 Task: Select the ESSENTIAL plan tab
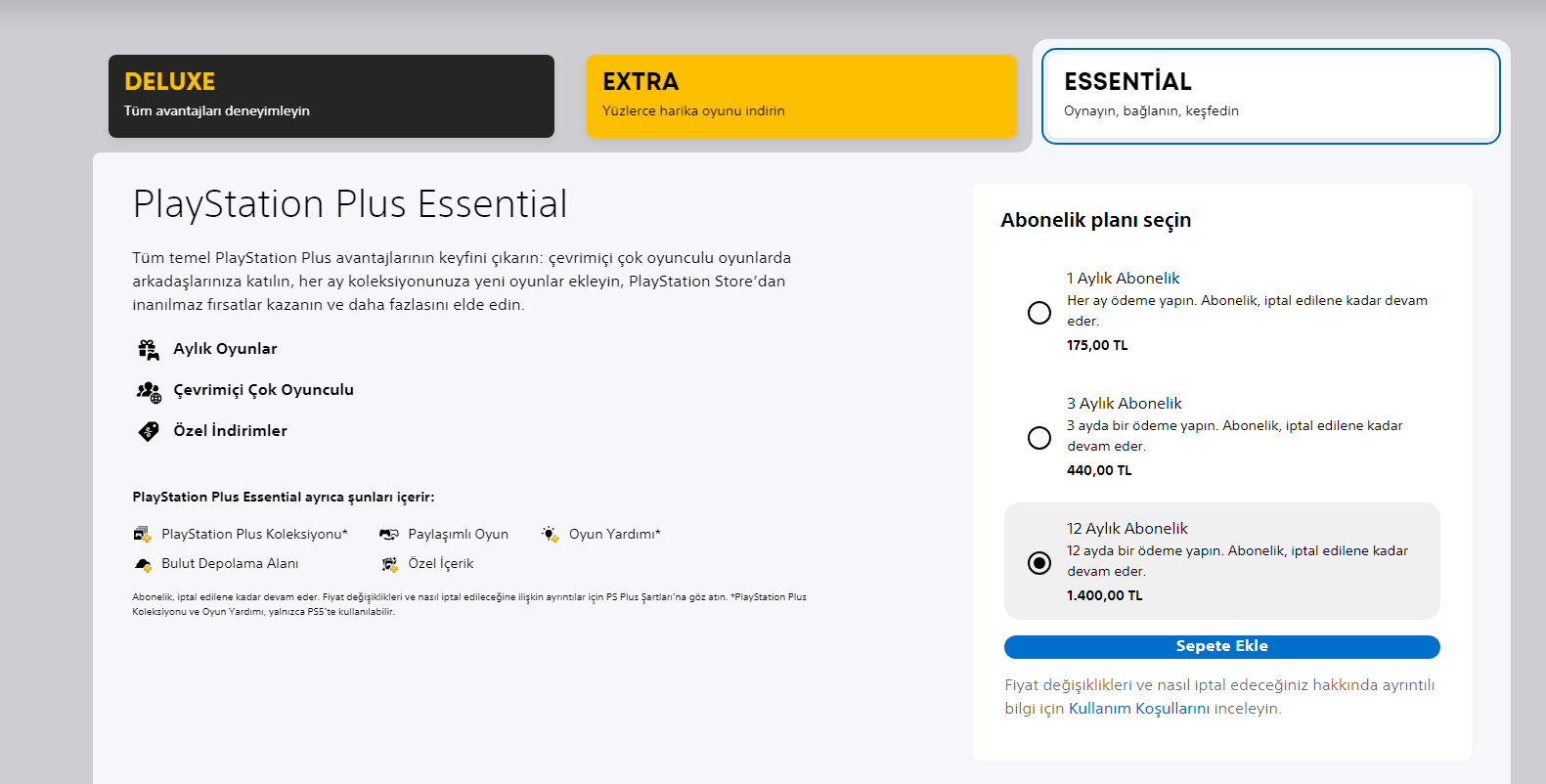coord(1270,96)
